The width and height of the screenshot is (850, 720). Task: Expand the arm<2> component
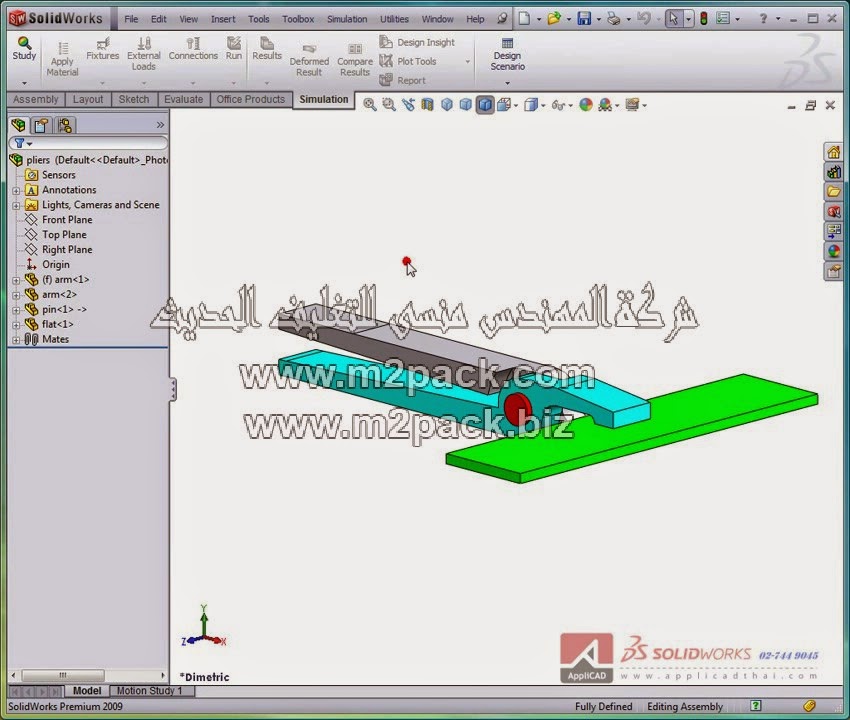click(16, 295)
